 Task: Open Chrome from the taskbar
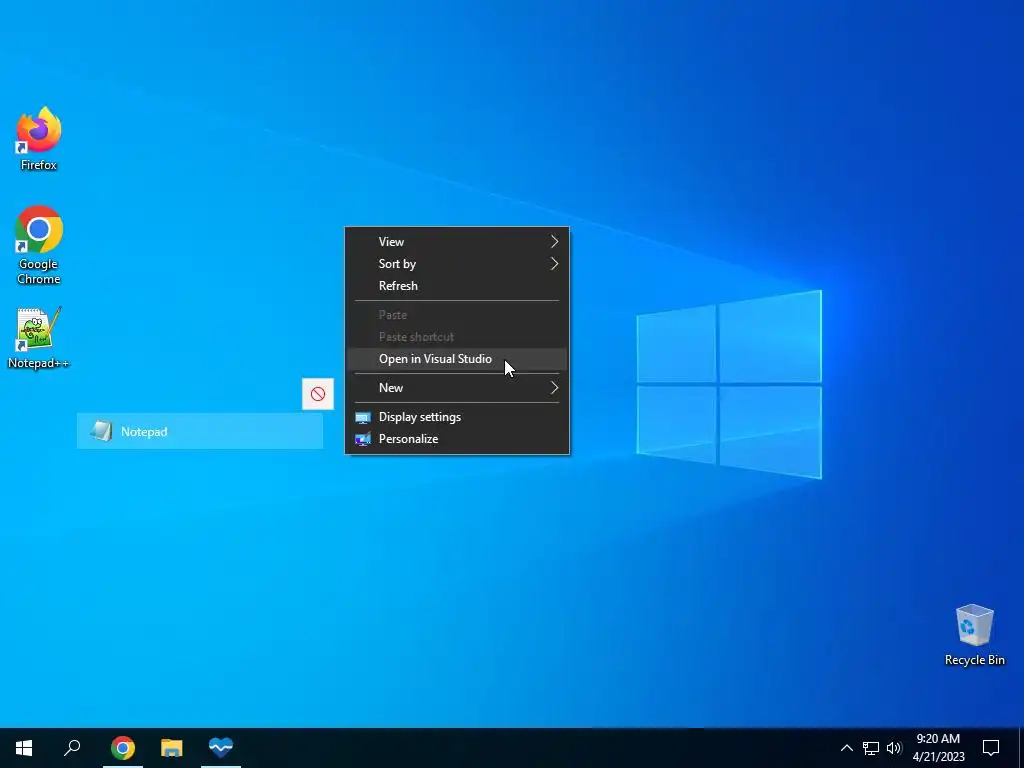pos(123,748)
